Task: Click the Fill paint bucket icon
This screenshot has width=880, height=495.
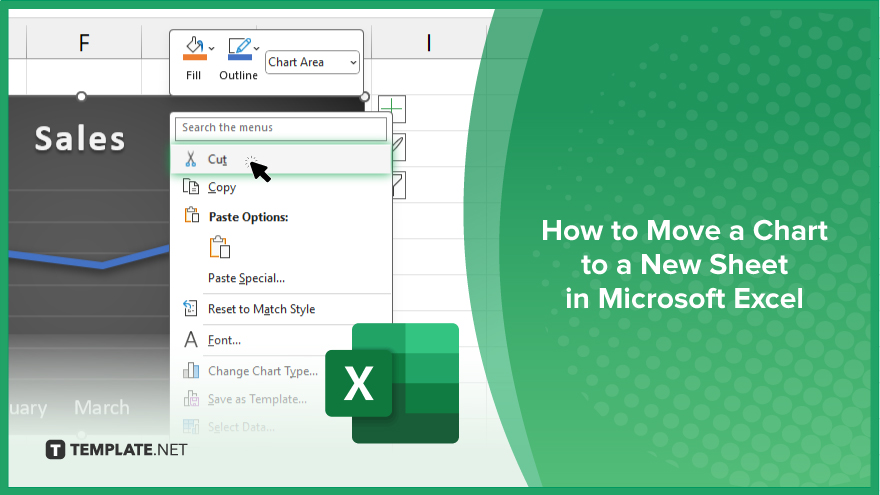Action: 194,45
